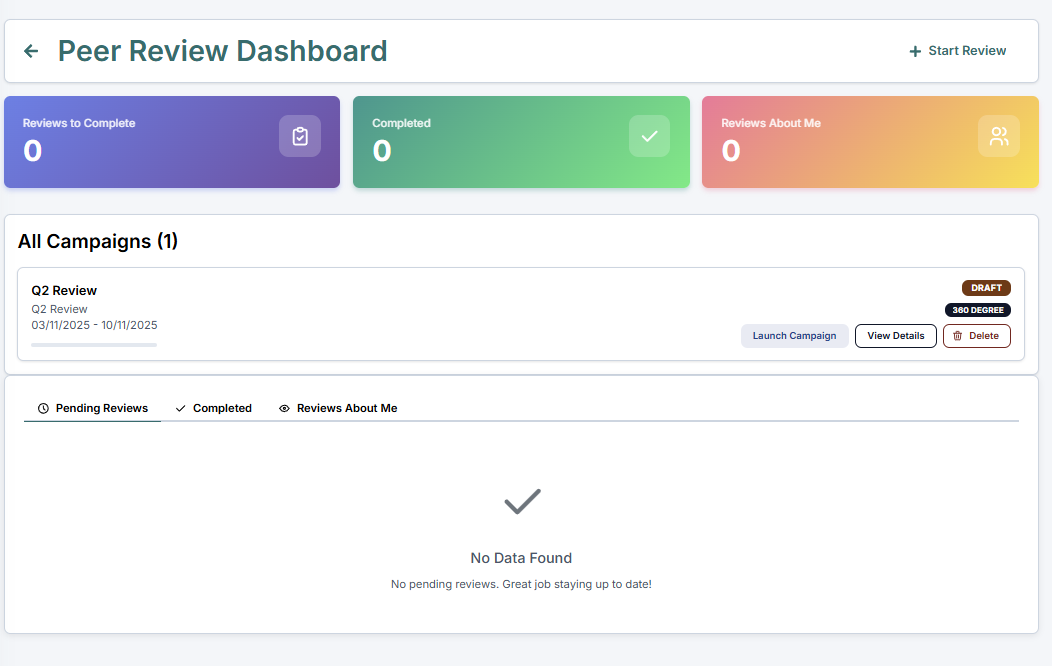Click the clock icon on Pending Reviews tab
The width and height of the screenshot is (1052, 666).
point(43,408)
